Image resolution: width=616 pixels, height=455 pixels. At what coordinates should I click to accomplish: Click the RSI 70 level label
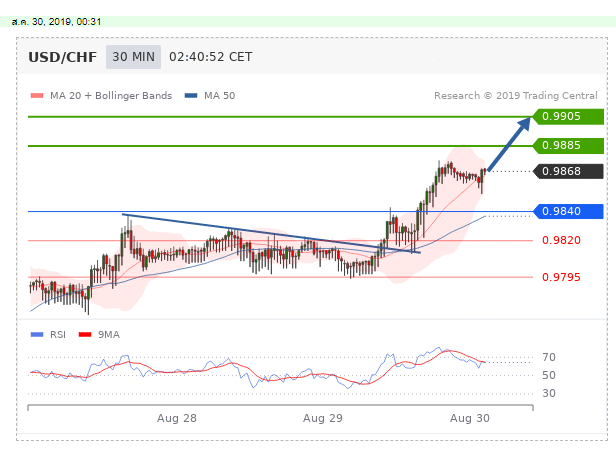point(549,357)
